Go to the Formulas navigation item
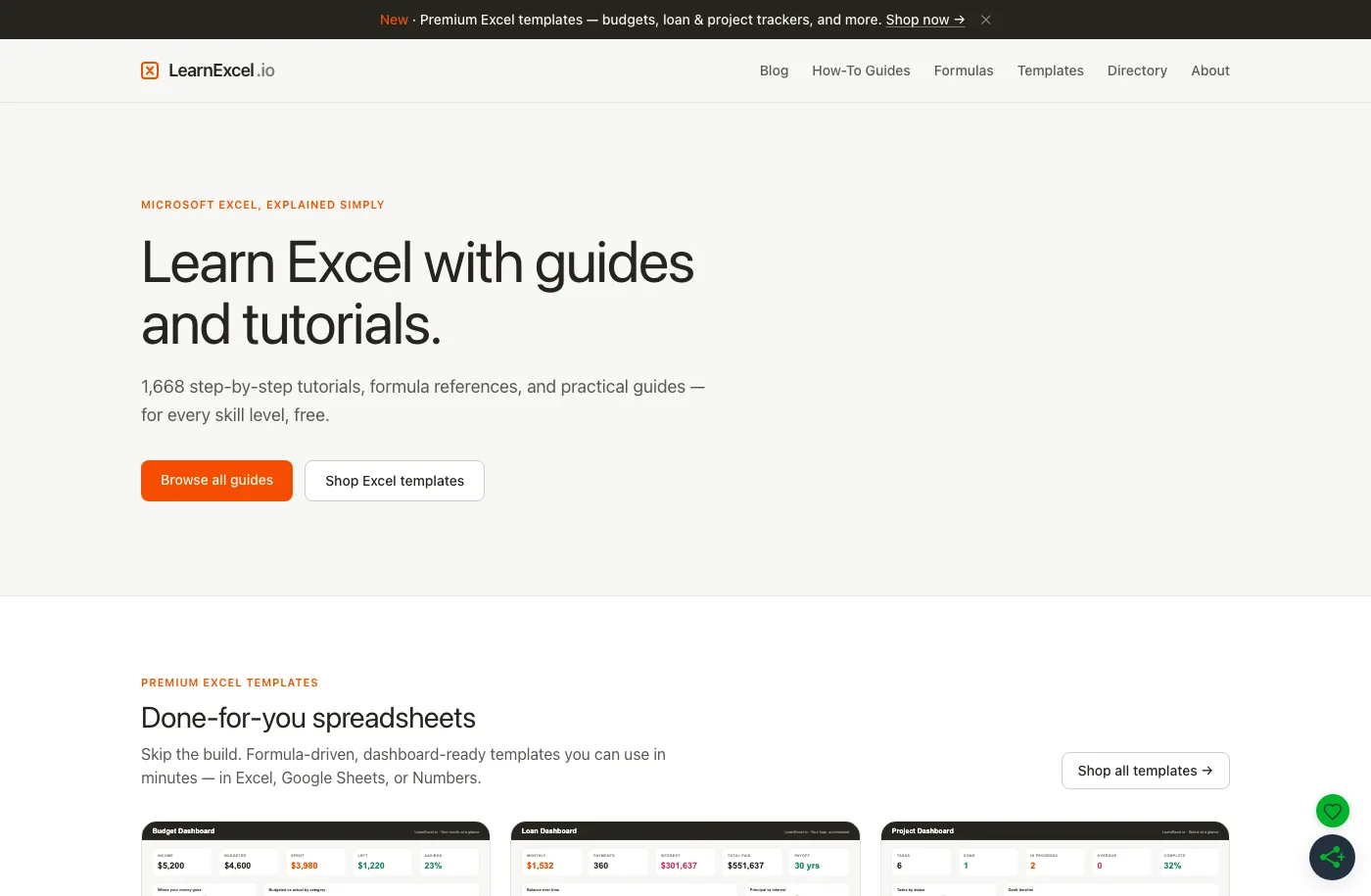This screenshot has width=1371, height=896. click(964, 71)
